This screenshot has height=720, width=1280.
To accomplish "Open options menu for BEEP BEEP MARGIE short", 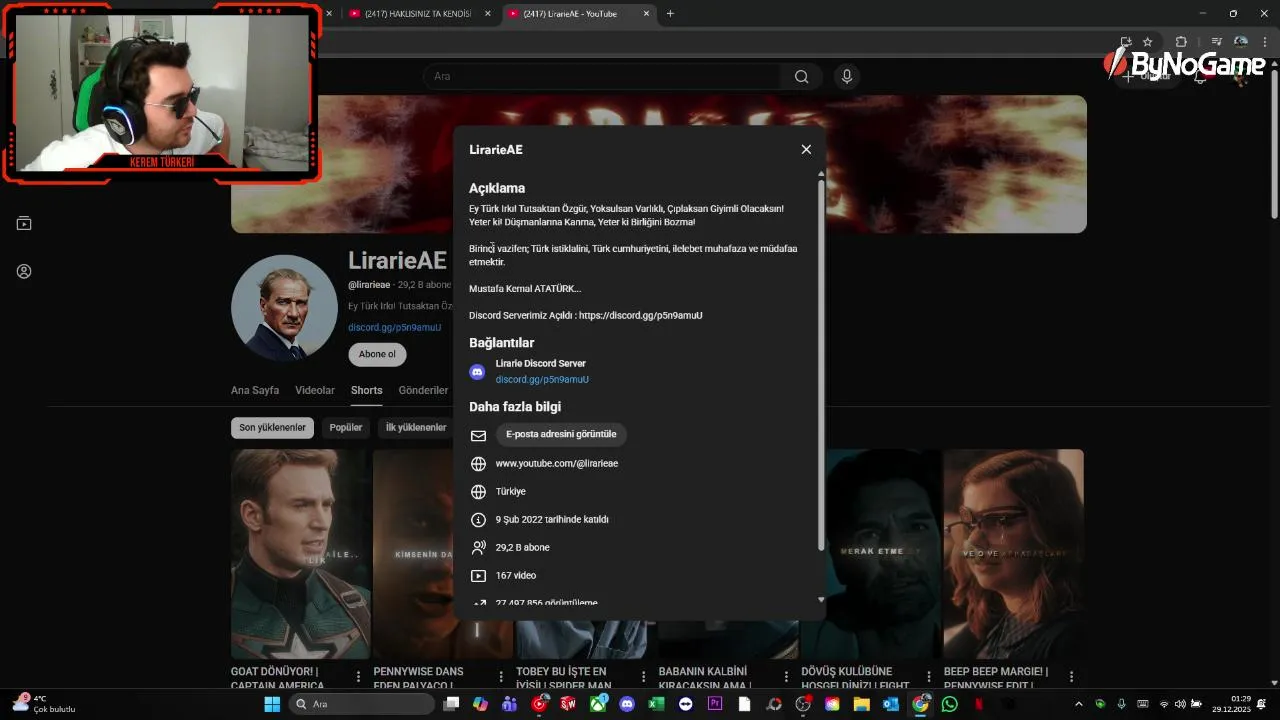I will coord(1071,677).
